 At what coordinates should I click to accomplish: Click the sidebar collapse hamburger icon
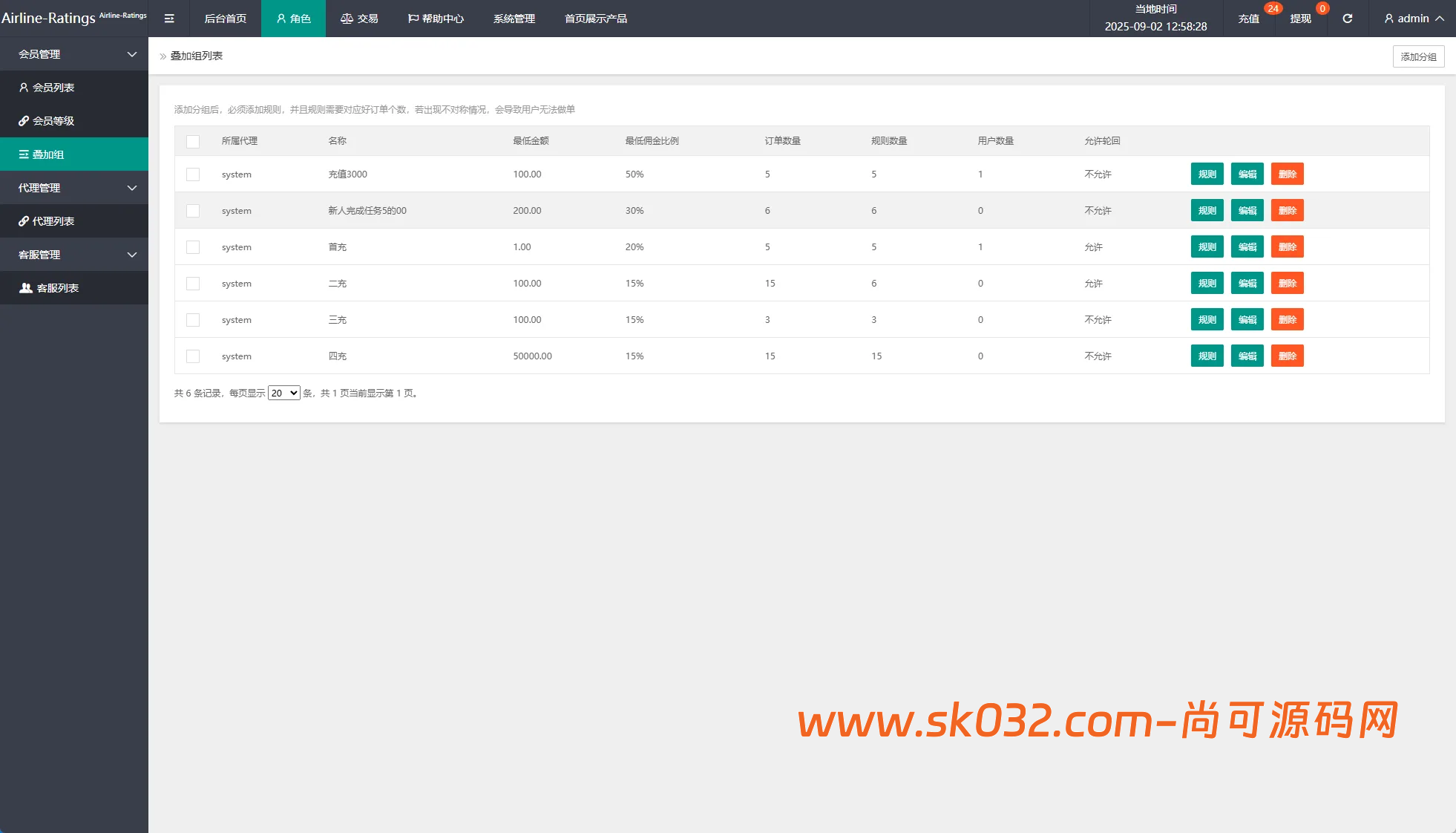point(169,19)
